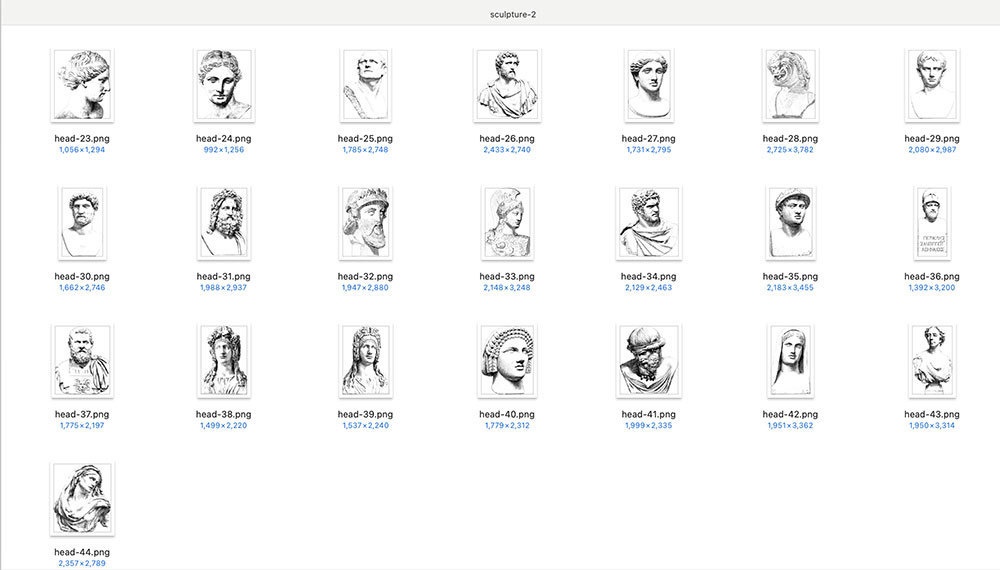1000x570 pixels.
Task: Click the file name head-44.png
Action: click(x=82, y=552)
